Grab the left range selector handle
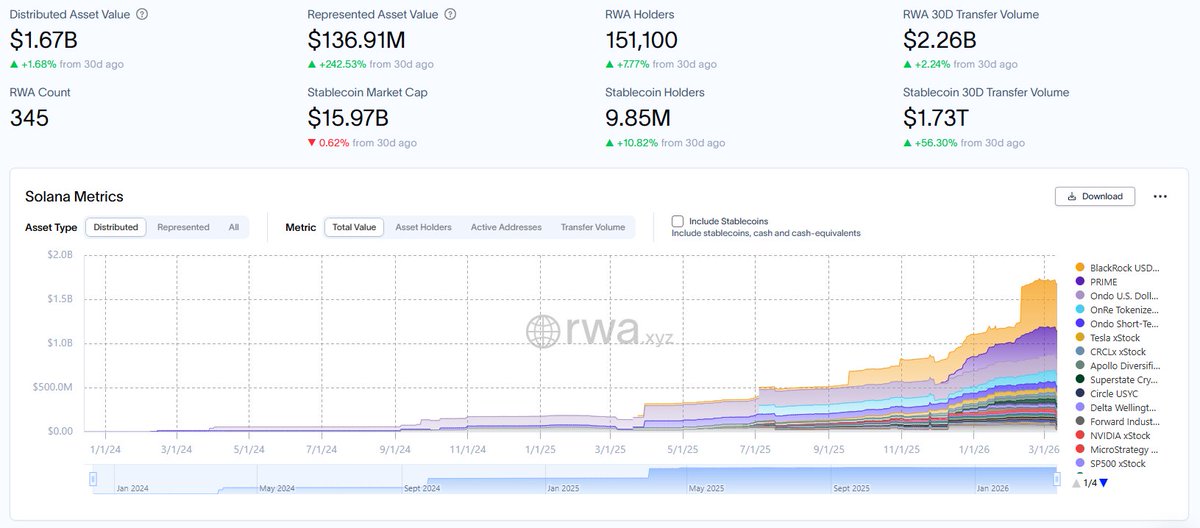Viewport: 1200px width, 528px height. tap(93, 481)
